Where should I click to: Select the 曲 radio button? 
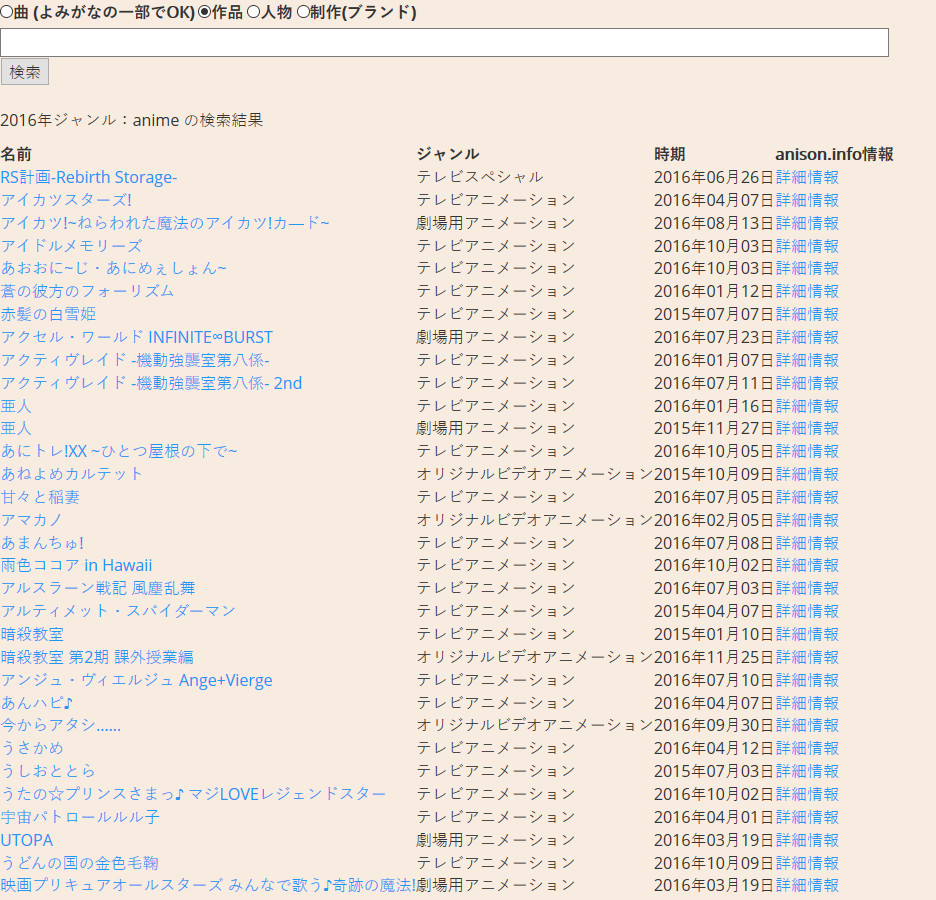pyautogui.click(x=6, y=12)
